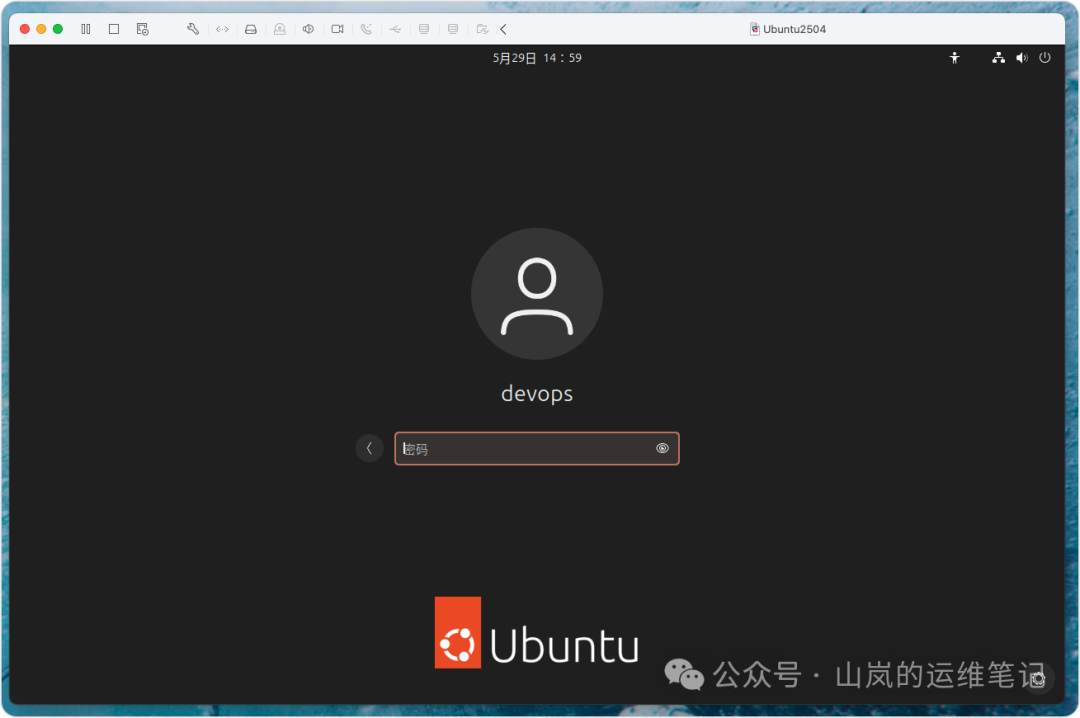This screenshot has height=718, width=1080.
Task: Open the accessibility menu on the login screen
Action: (954, 58)
